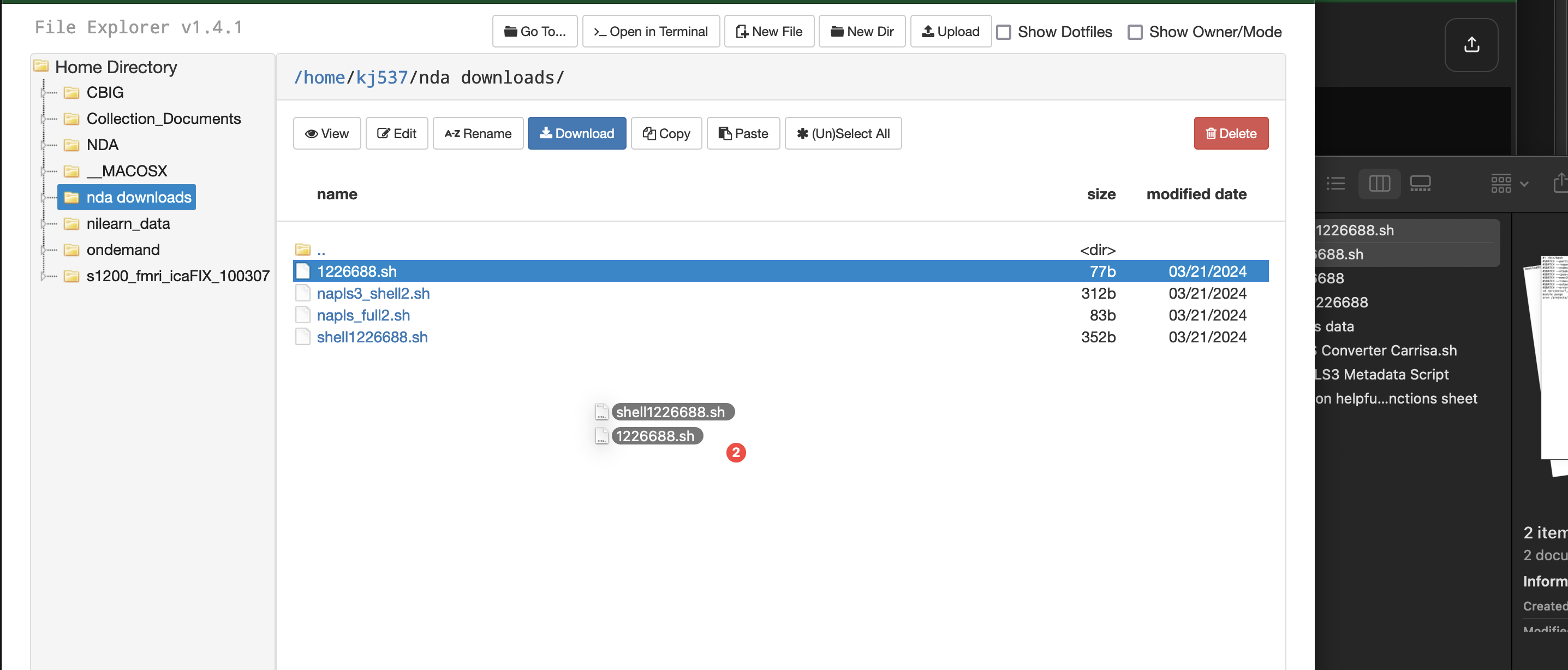Click the Delete trash button

1230,133
